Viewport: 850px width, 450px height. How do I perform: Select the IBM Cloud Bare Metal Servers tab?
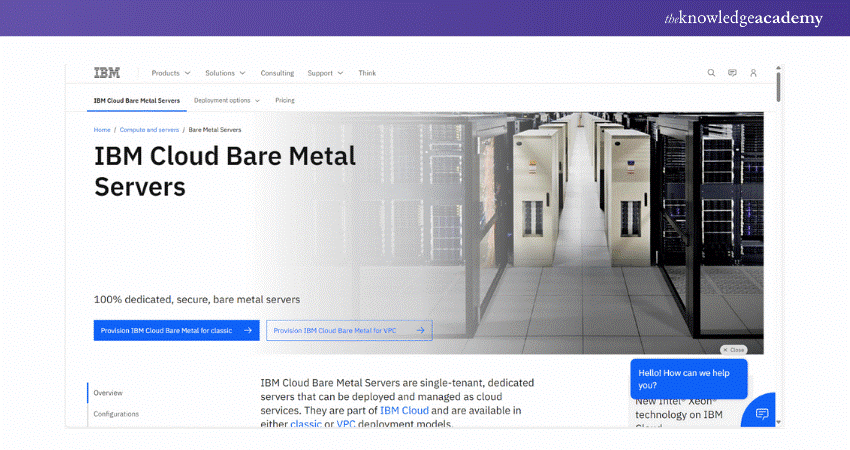click(134, 100)
